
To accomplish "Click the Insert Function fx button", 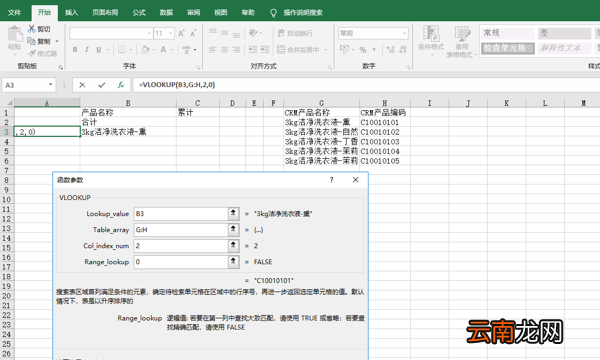I will click(121, 85).
